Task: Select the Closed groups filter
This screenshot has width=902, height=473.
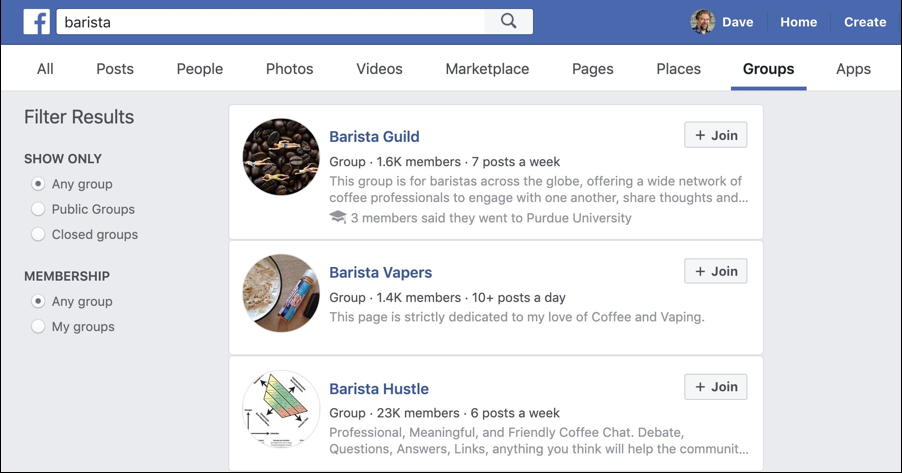Action: click(x=38, y=234)
